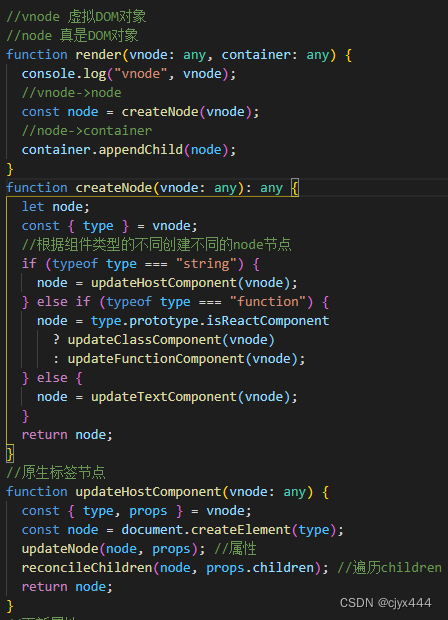Viewport: 448px width, 620px height.
Task: Click the "let node;" line
Action: point(56,206)
